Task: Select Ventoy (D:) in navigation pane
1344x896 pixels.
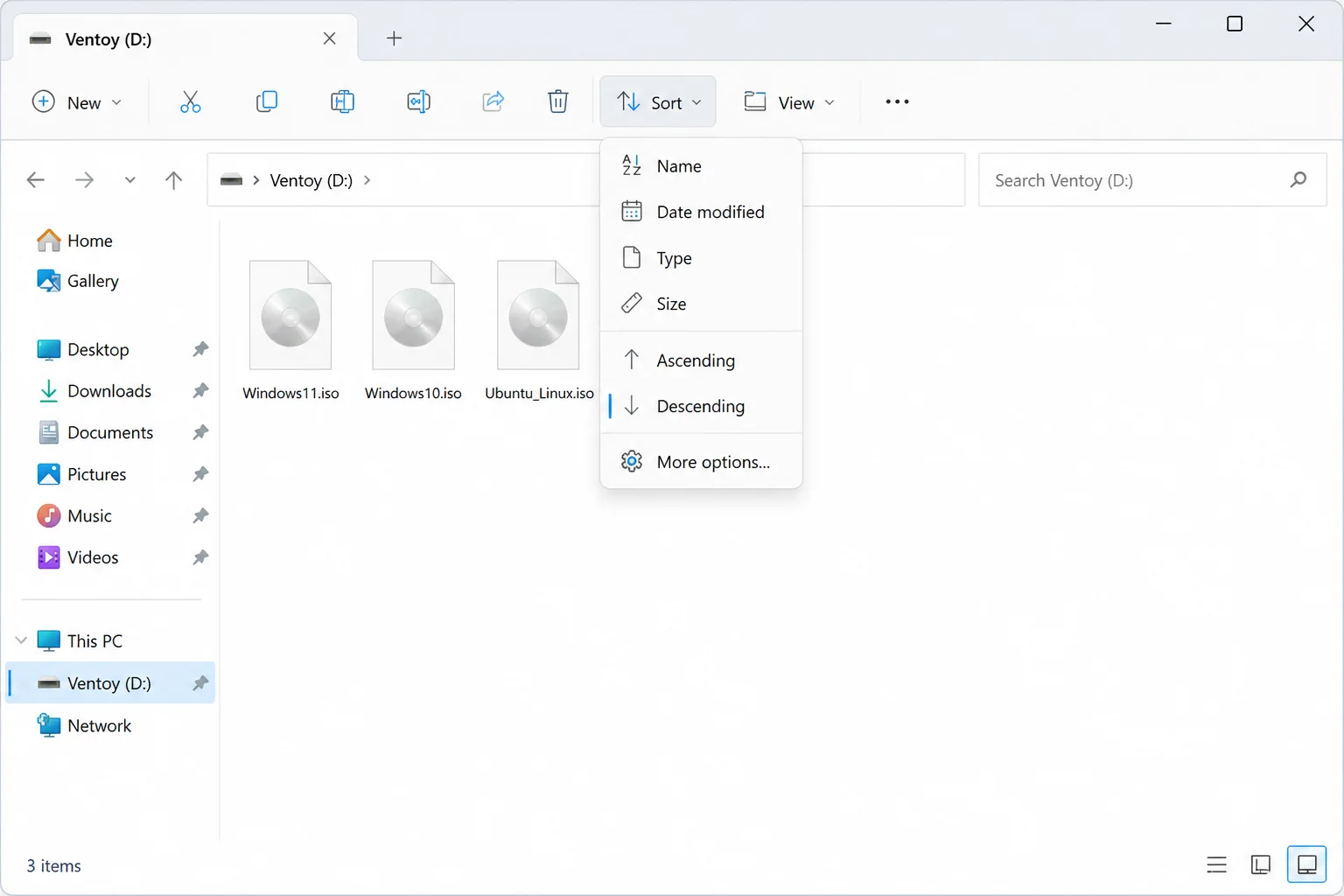Action: [112, 682]
